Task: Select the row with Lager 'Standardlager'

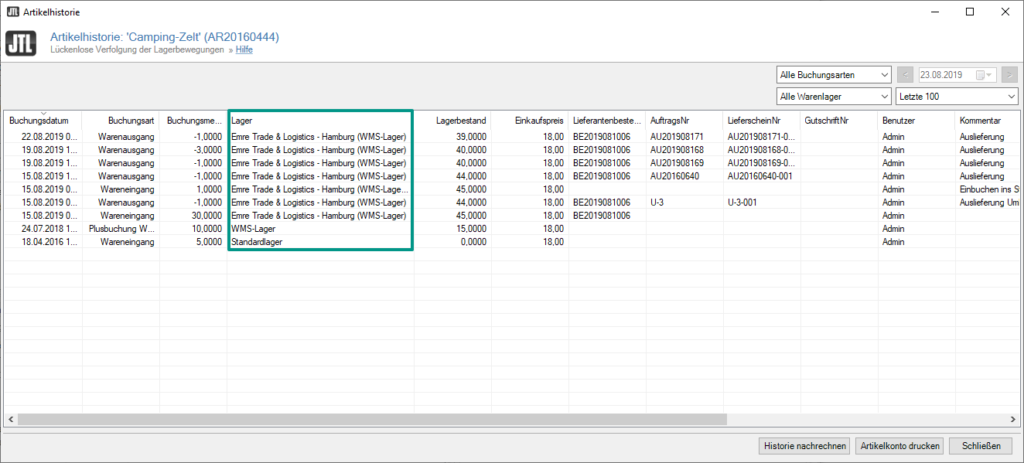Action: click(320, 241)
